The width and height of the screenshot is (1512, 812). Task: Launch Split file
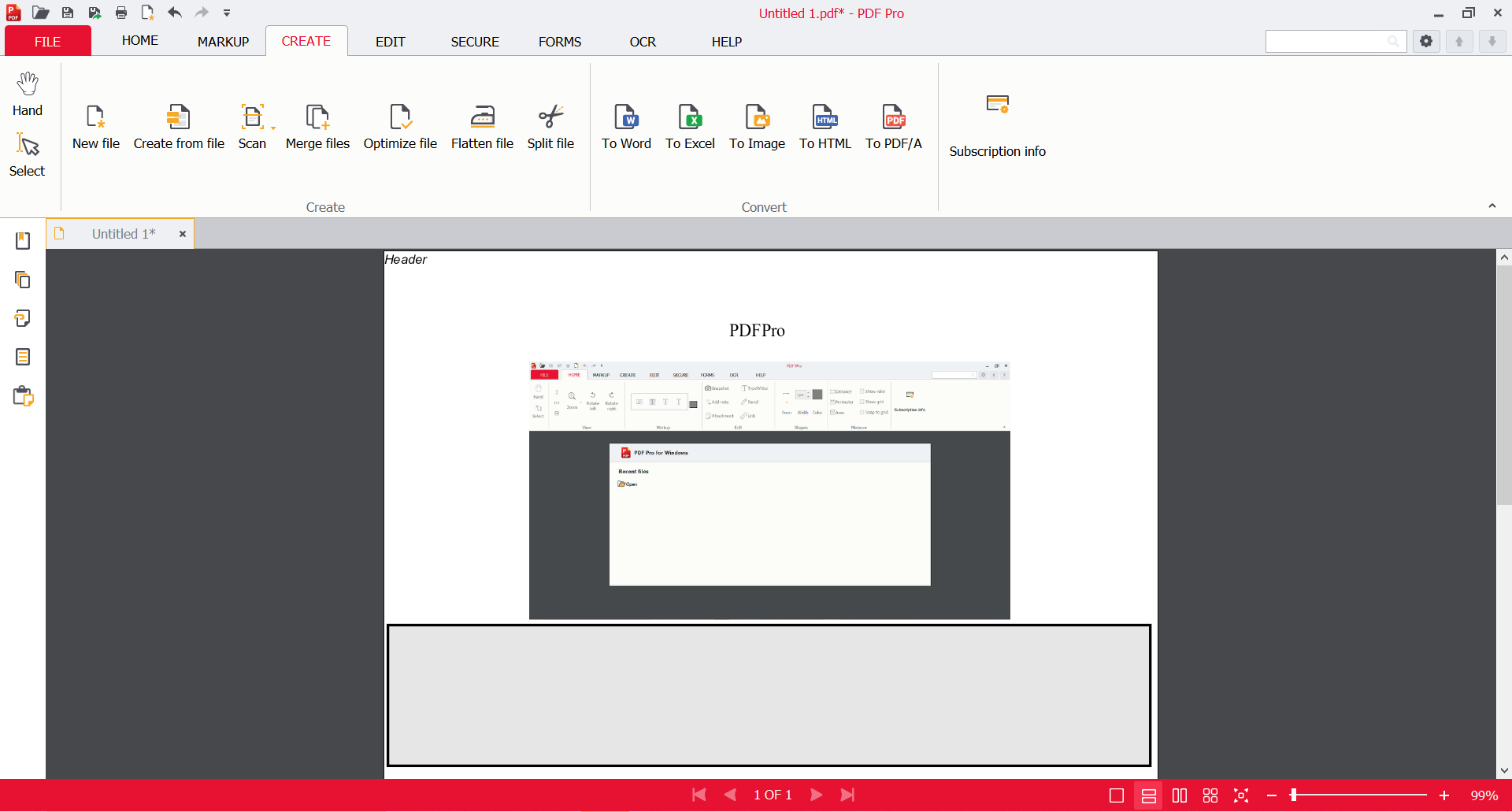[x=550, y=127]
